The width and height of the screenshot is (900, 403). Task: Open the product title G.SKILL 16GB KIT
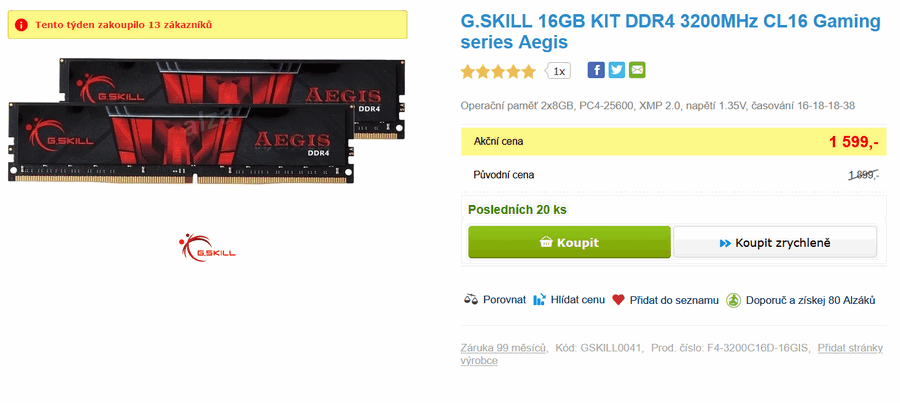[x=670, y=32]
